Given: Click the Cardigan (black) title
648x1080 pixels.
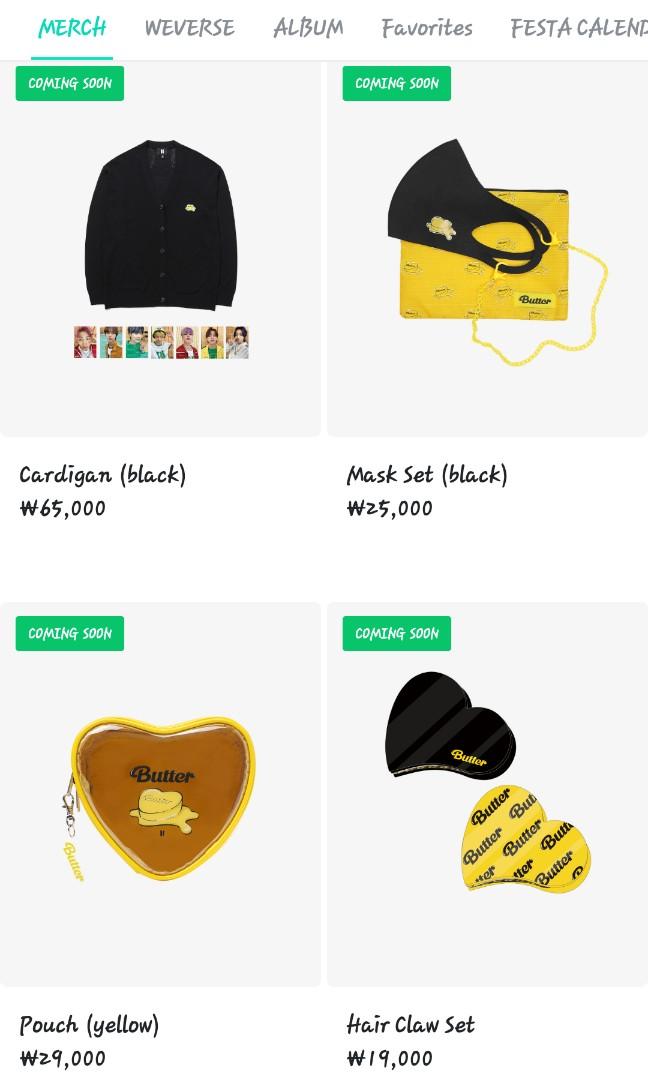Looking at the screenshot, I should point(103,475).
